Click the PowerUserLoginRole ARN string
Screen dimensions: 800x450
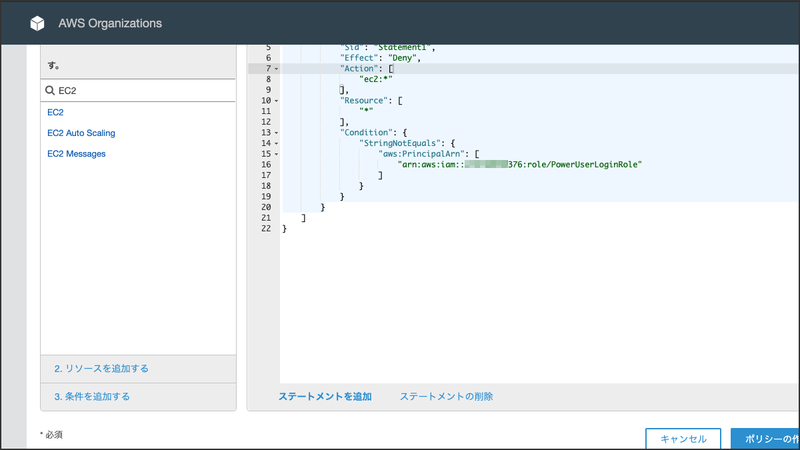(520, 165)
